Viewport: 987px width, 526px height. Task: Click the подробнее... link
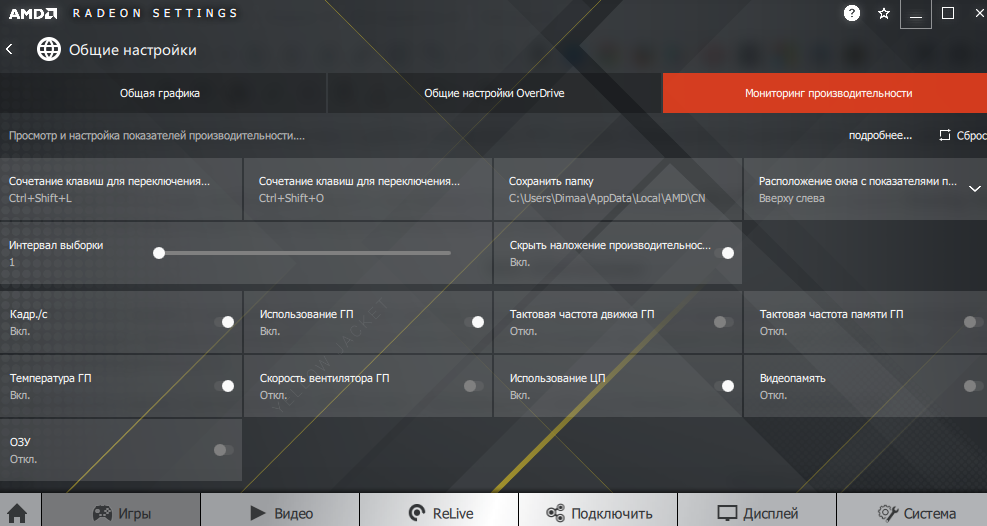[880, 135]
